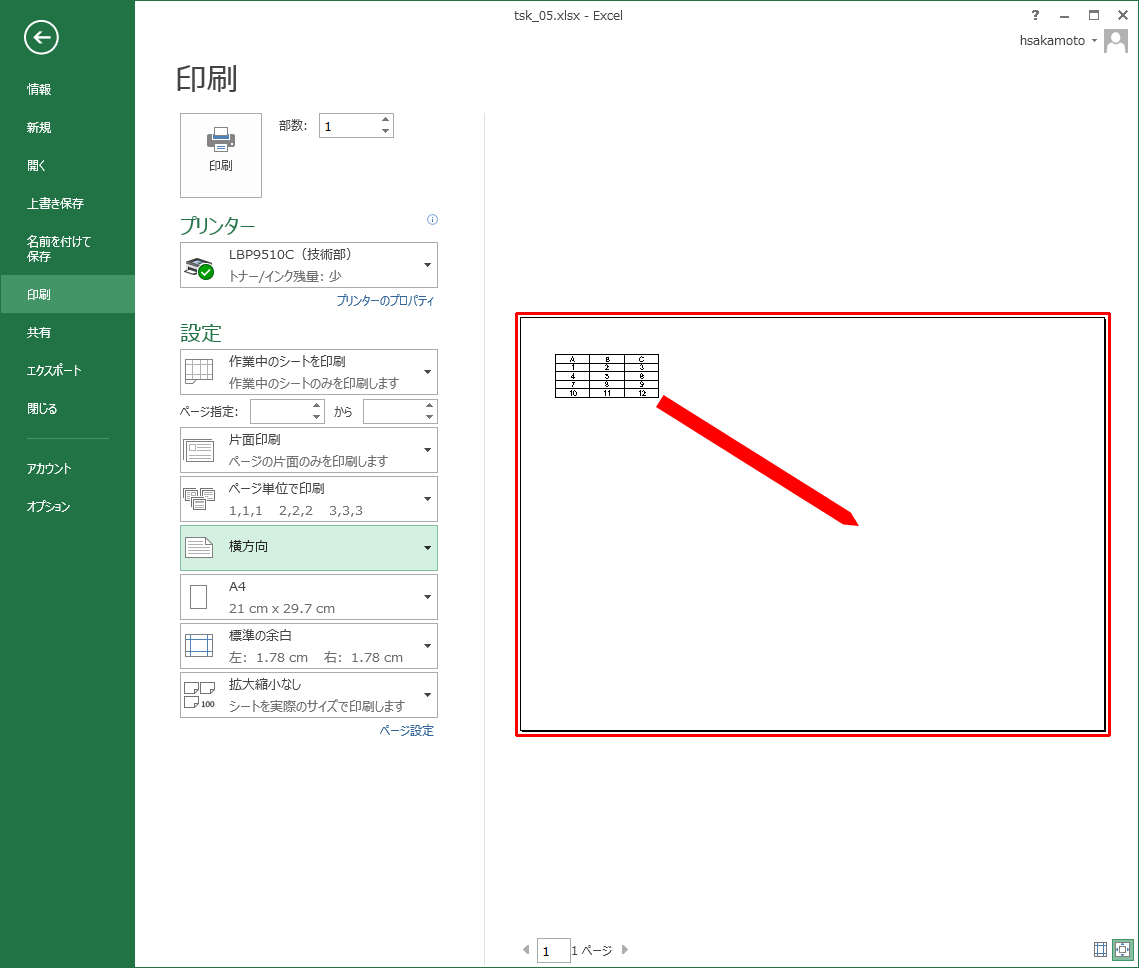Image resolution: width=1139 pixels, height=968 pixels.
Task: Click the ページ設定 link
Action: 407,730
